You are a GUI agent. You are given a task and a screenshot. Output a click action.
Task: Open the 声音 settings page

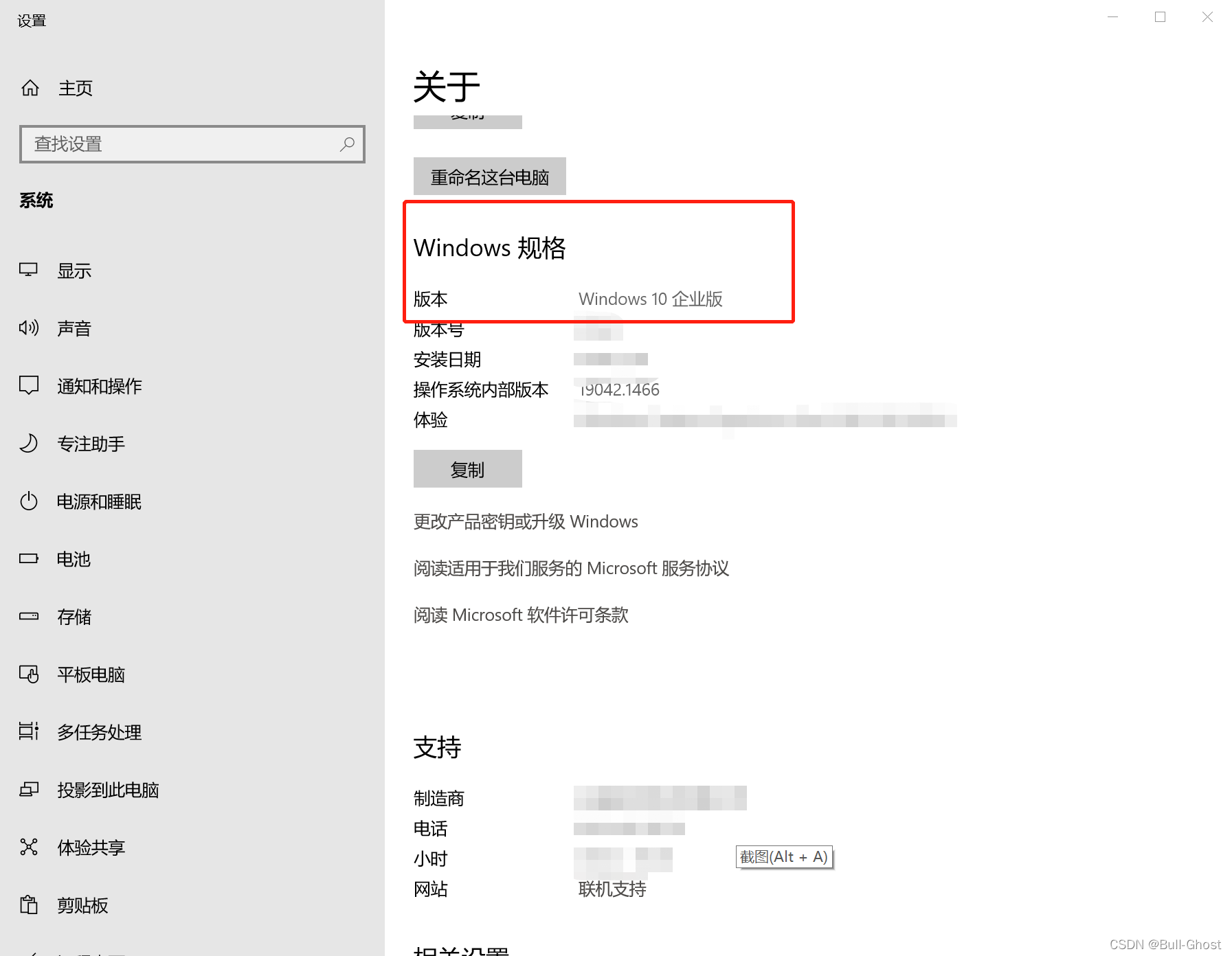[192, 328]
